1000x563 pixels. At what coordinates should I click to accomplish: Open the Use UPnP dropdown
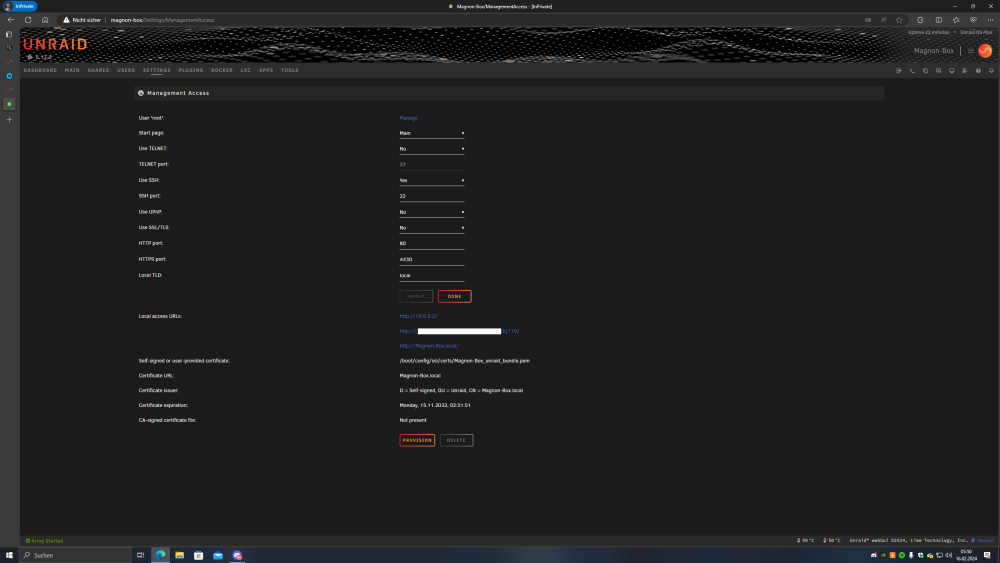[432, 212]
